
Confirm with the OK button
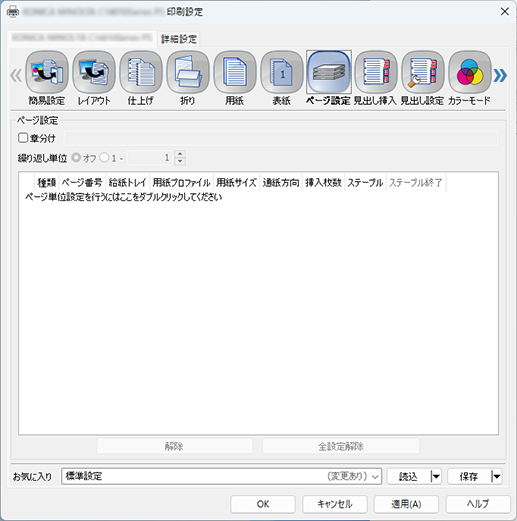point(263,504)
